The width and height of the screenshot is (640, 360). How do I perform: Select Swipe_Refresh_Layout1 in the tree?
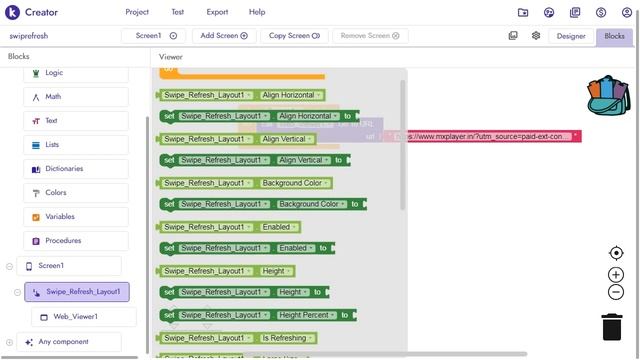(x=77, y=292)
